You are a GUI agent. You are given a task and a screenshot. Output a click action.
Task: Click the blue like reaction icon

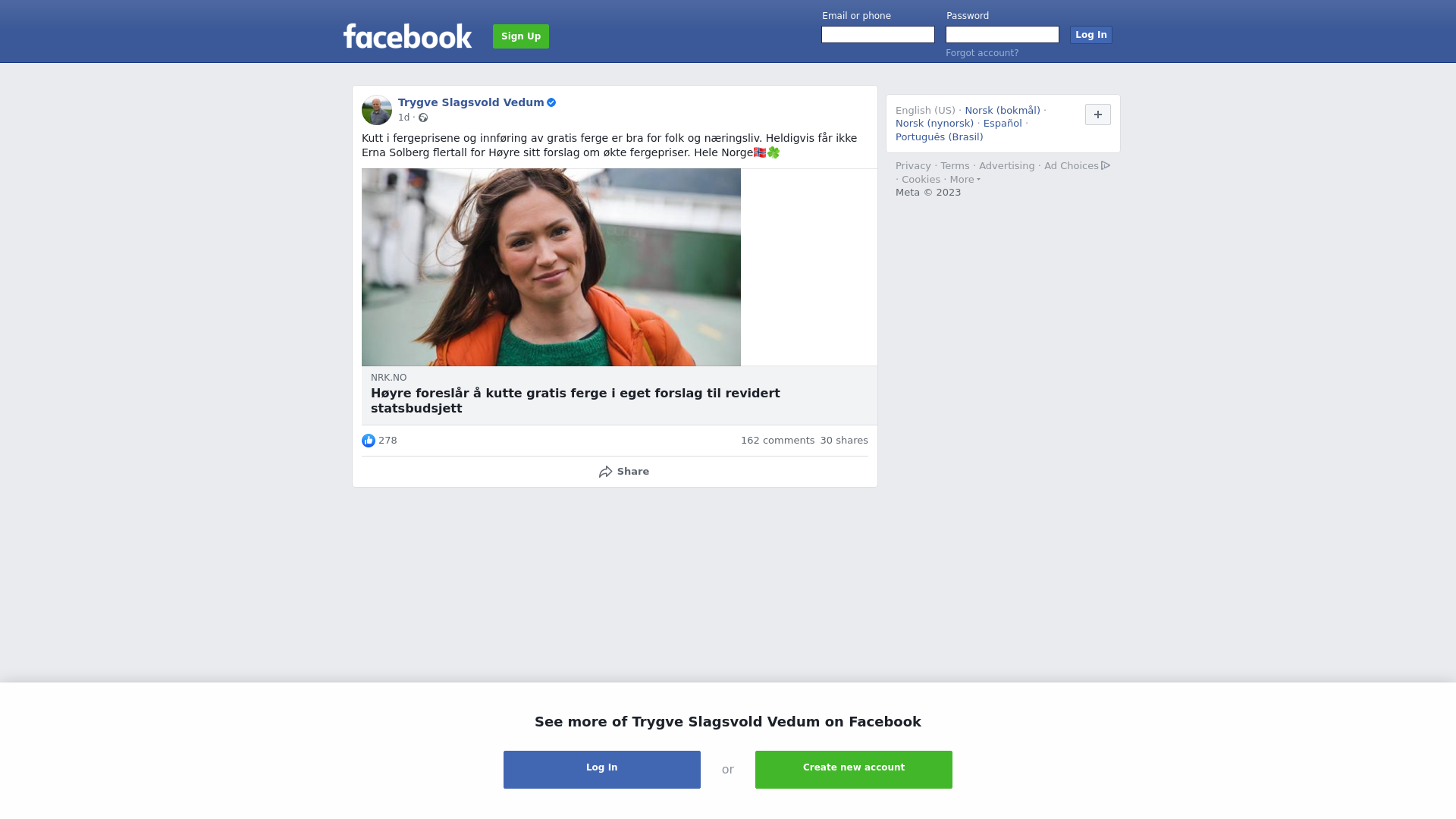point(369,441)
